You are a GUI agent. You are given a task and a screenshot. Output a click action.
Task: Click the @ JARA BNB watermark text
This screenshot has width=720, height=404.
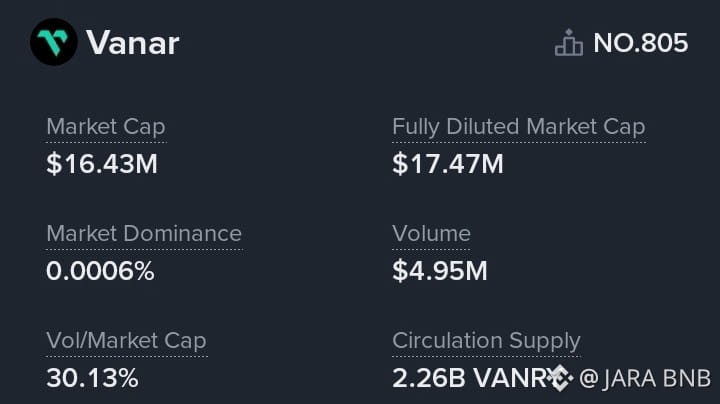644,379
